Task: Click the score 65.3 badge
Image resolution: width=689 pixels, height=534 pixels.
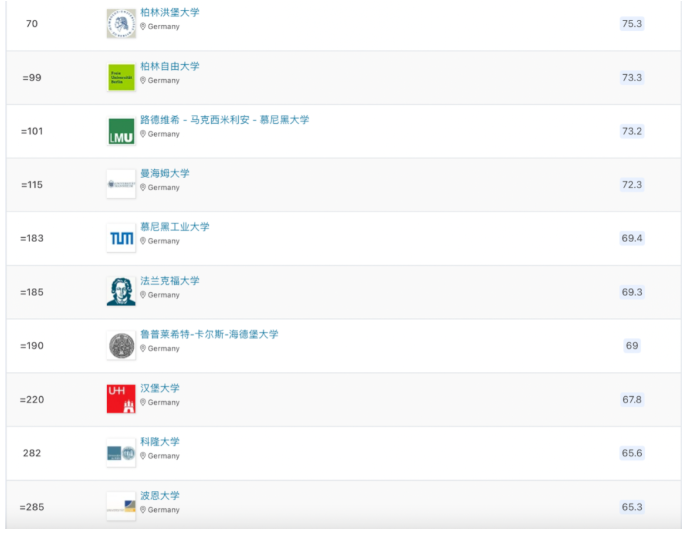Action: 632,507
